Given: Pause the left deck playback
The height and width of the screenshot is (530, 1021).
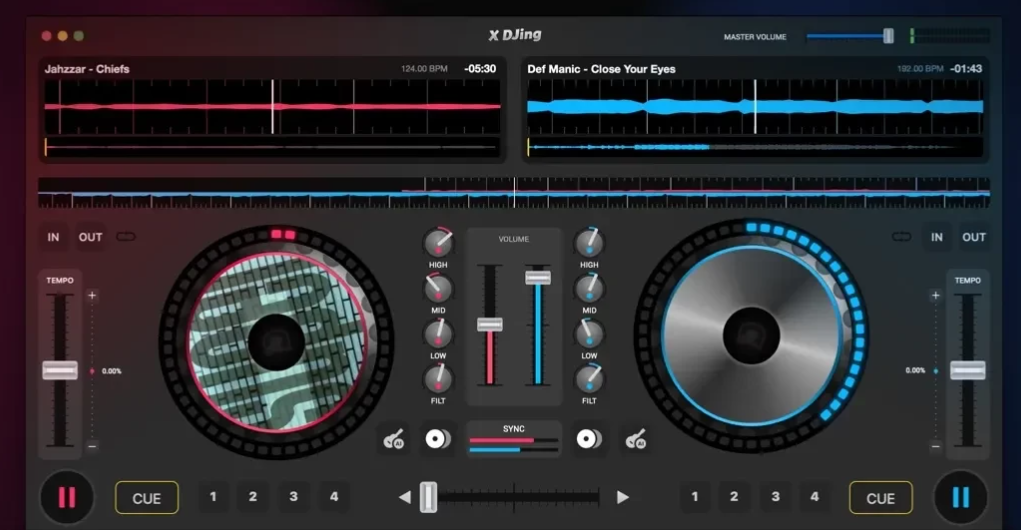Looking at the screenshot, I should [66, 497].
